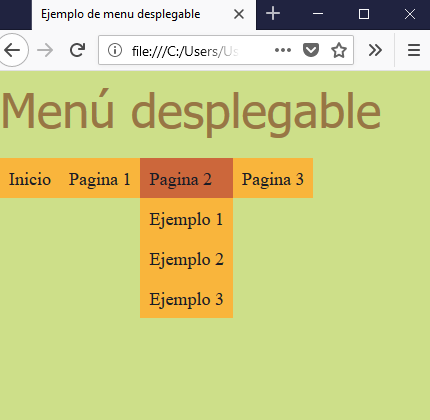Click the forward navigation arrow
The height and width of the screenshot is (420, 430).
(x=45, y=51)
